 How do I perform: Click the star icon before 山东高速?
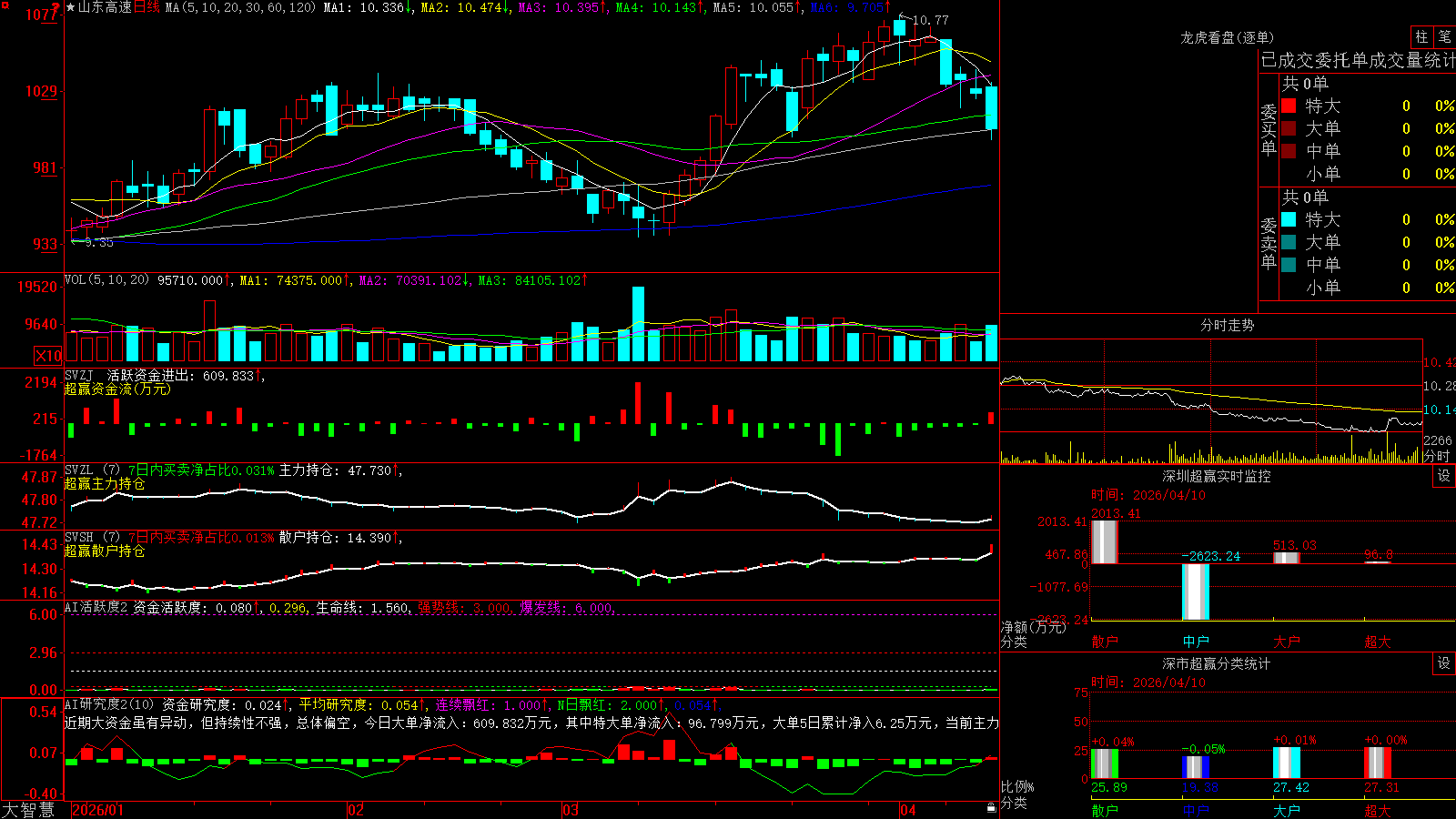71,7
